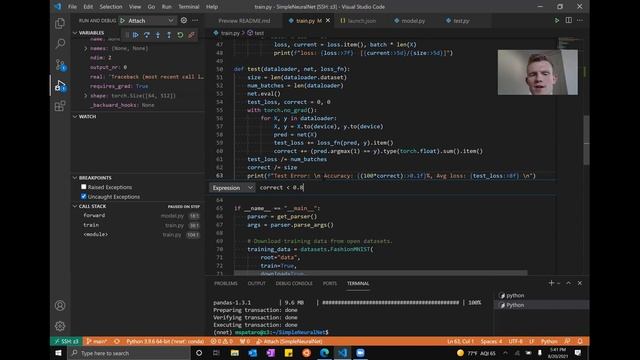Disable Uncaught Exceptions breakpoint
The height and width of the screenshot is (360, 640).
(x=84, y=196)
